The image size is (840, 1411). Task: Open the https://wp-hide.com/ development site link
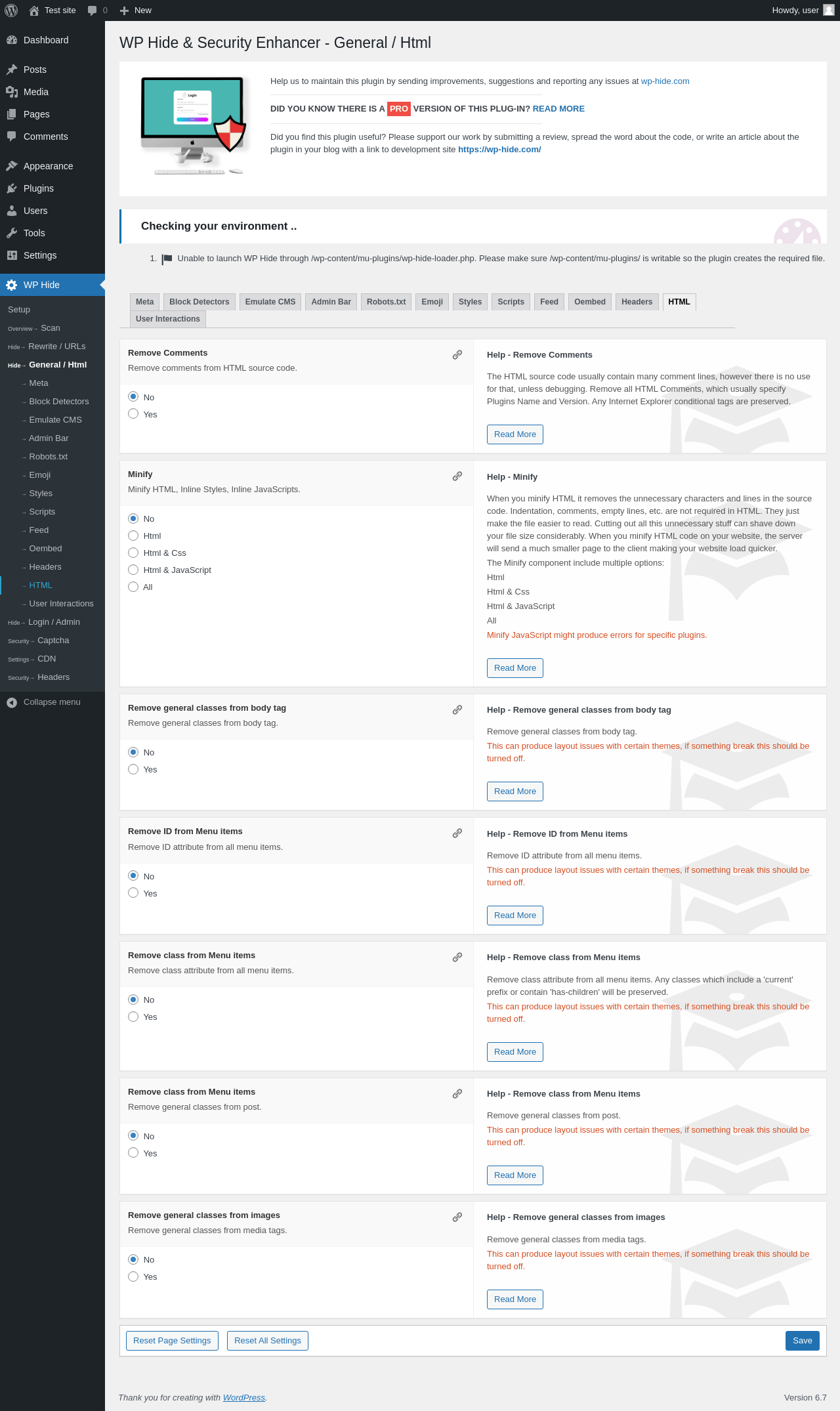499,150
